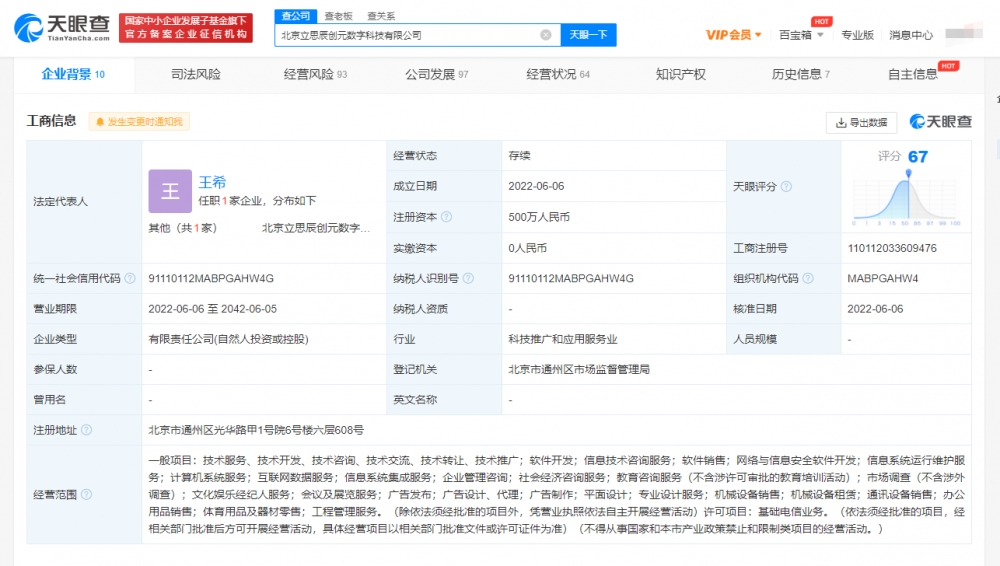Click the registration number 110112033609476

[x=892, y=248]
